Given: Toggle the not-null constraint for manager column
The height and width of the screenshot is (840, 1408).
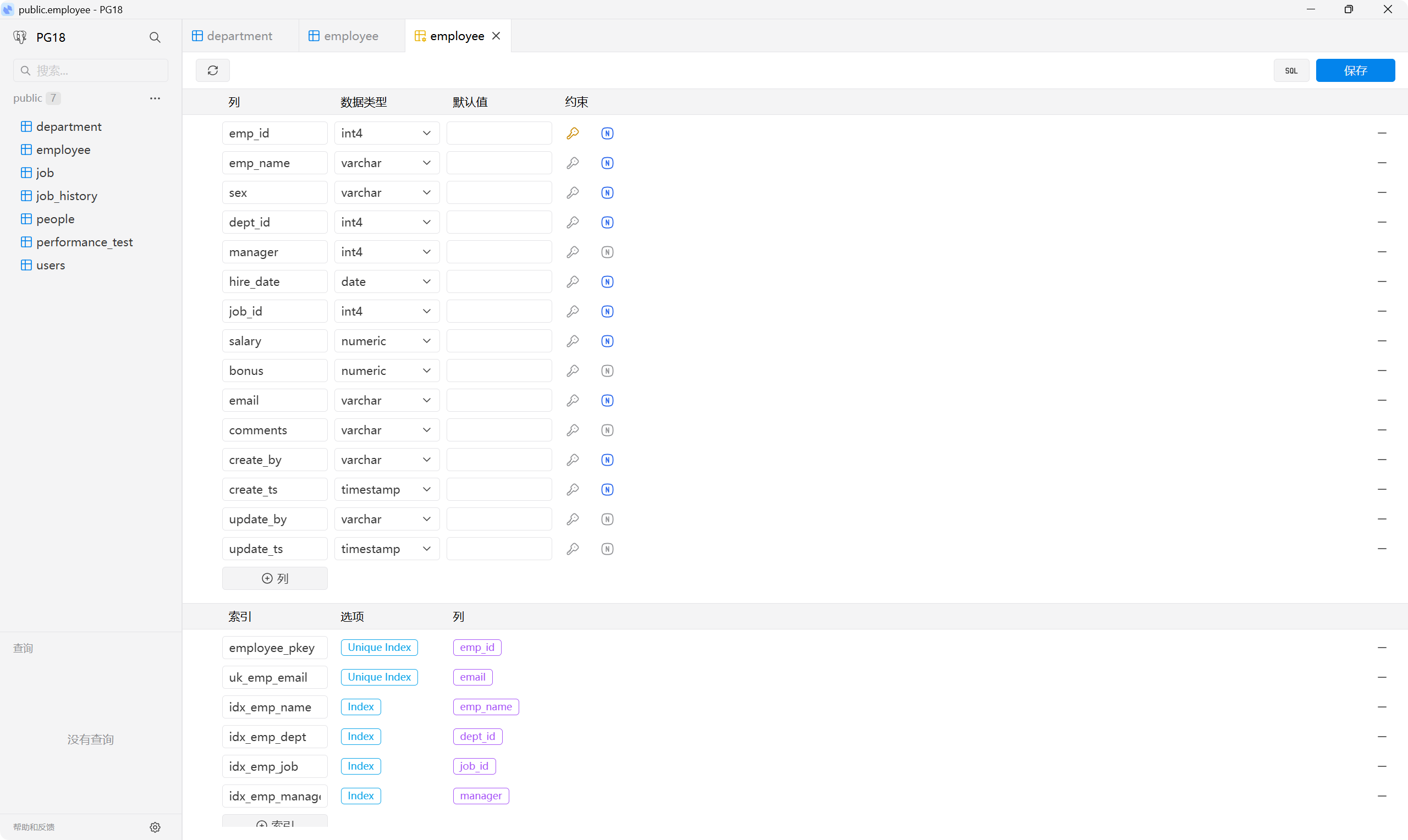Looking at the screenshot, I should 607,252.
